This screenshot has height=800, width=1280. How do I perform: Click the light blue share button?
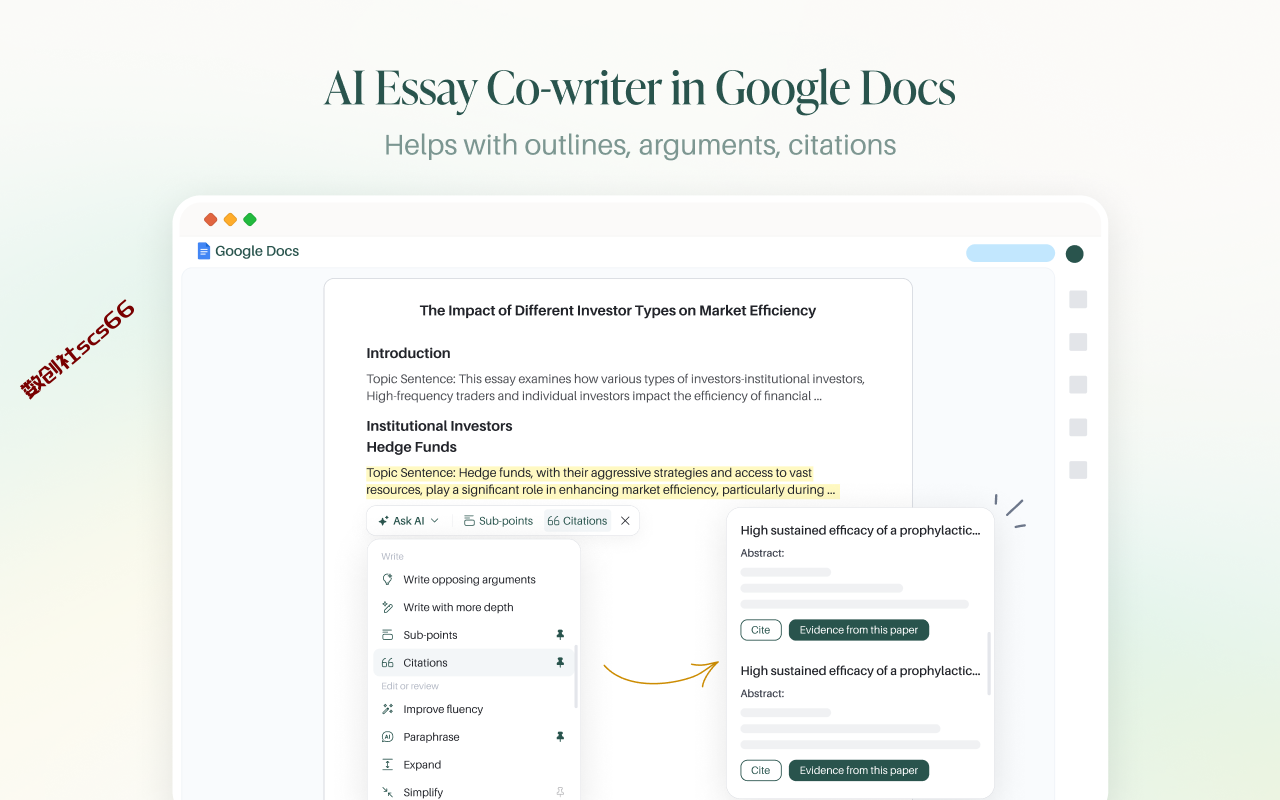[1010, 253]
